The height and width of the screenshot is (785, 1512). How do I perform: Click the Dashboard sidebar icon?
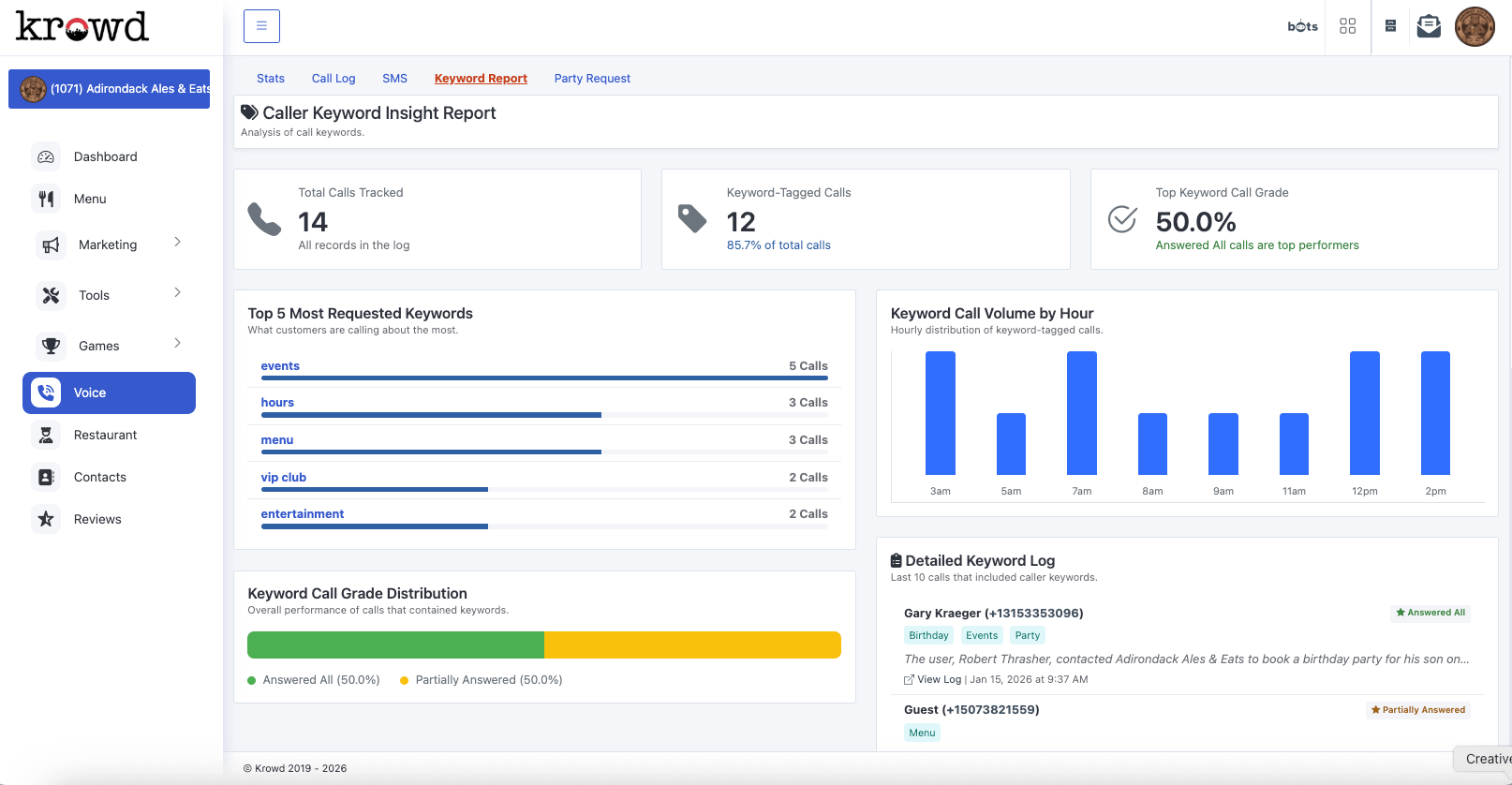(x=46, y=157)
